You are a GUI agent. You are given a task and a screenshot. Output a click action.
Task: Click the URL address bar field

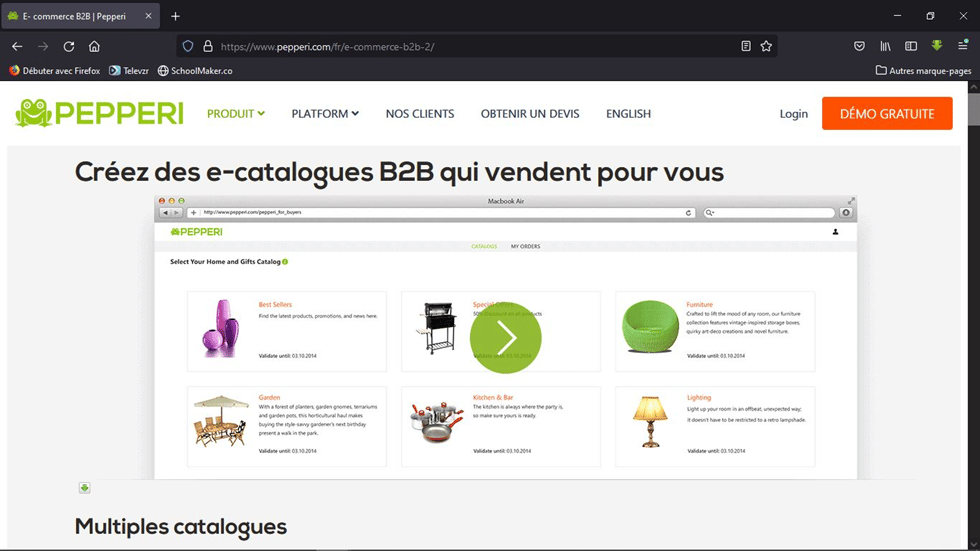pos(470,46)
